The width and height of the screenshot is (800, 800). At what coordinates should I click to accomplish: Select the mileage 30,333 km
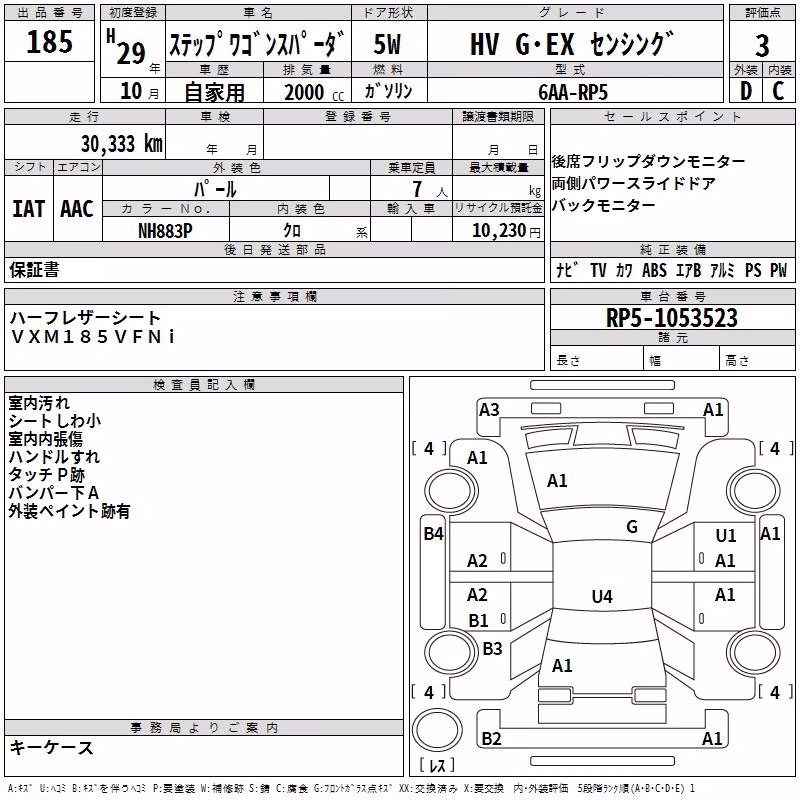click(122, 144)
